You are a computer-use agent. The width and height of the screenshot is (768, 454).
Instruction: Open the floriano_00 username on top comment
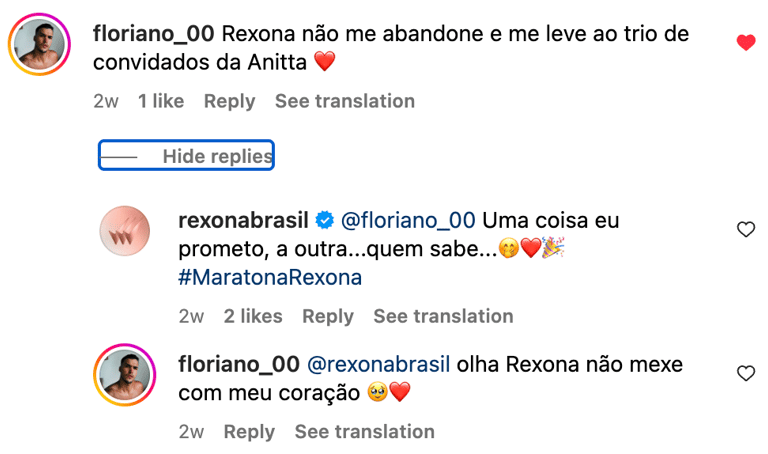pyautogui.click(x=153, y=33)
